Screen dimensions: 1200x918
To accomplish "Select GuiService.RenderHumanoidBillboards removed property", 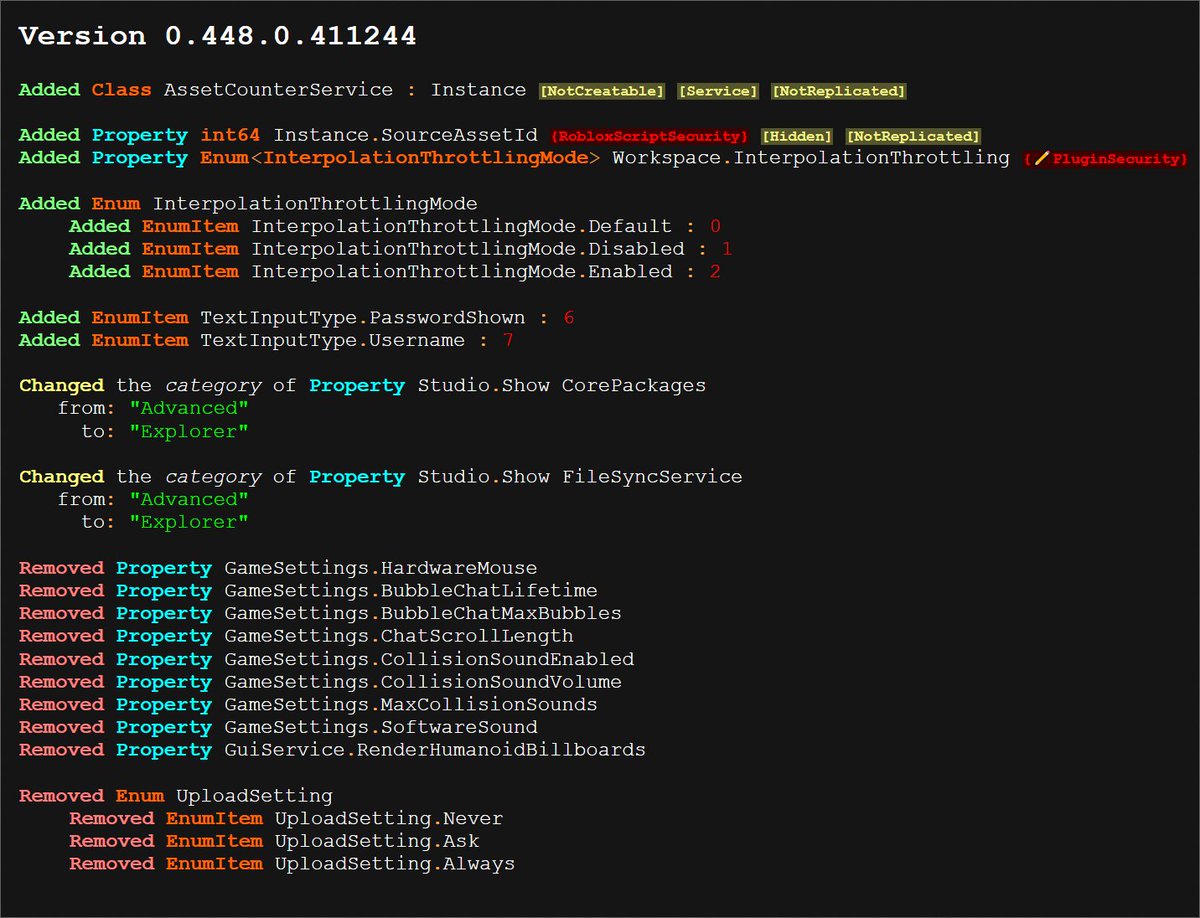I will [435, 750].
